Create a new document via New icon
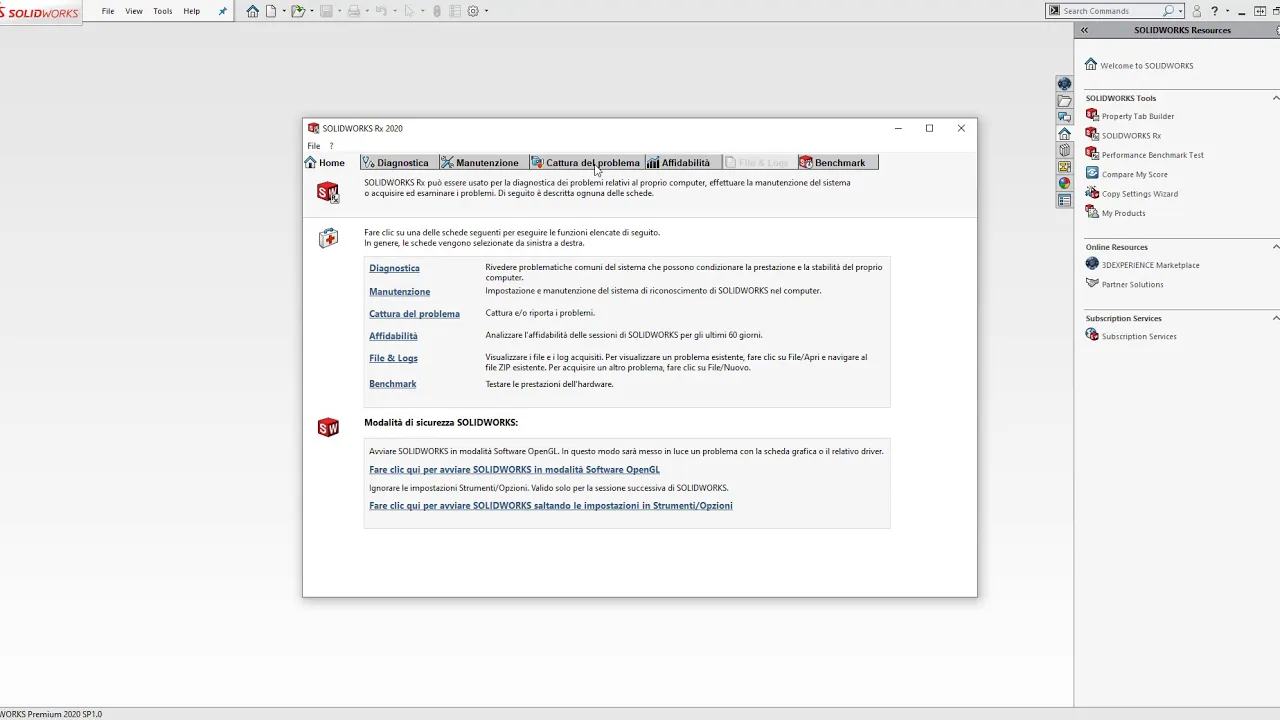Image resolution: width=1280 pixels, height=720 pixels. [x=271, y=11]
